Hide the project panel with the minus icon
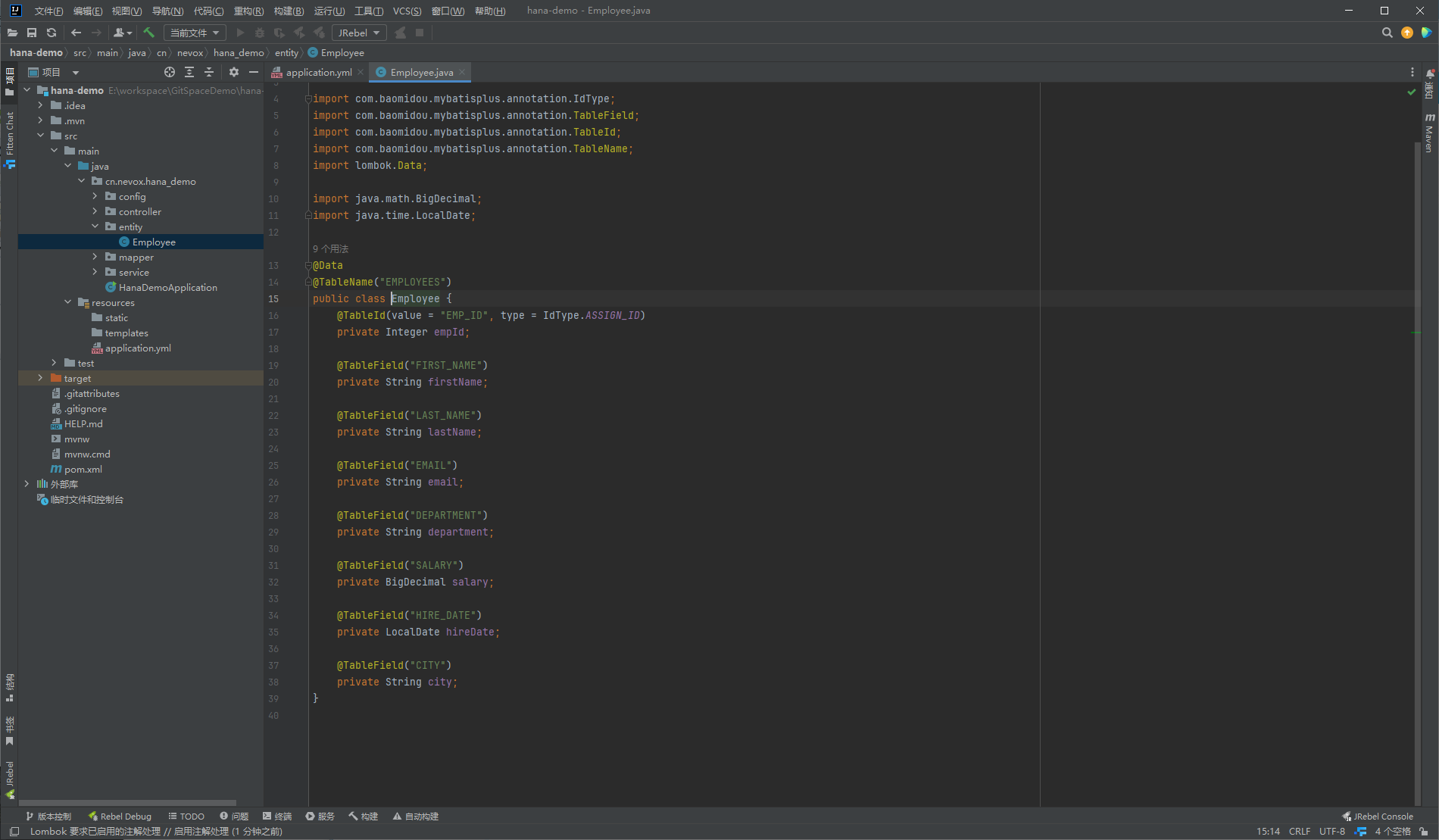This screenshot has width=1439, height=840. (254, 72)
